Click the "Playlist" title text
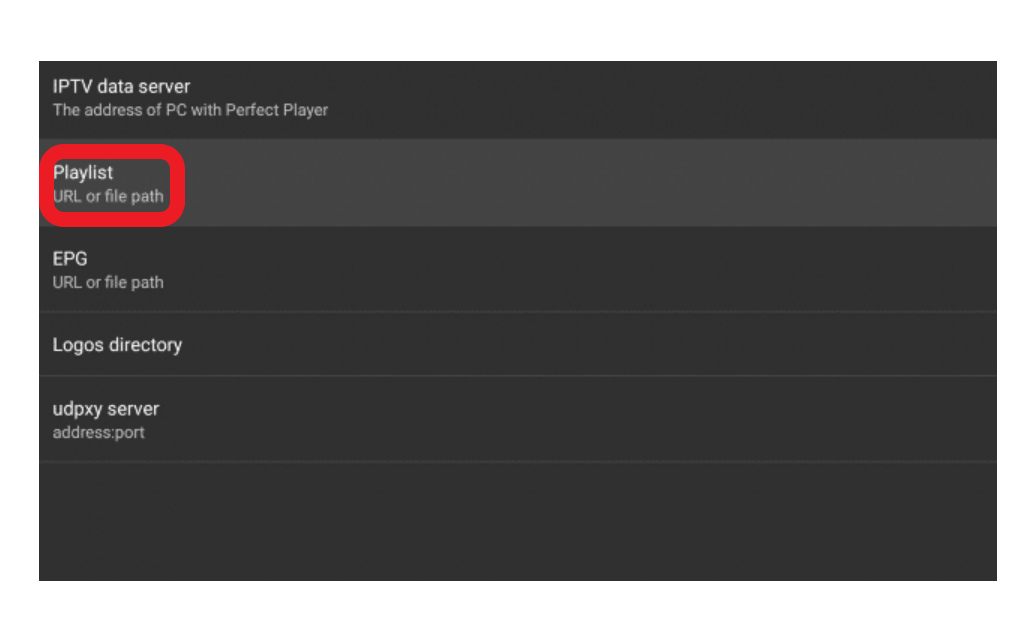Image resolution: width=1035 pixels, height=642 pixels. click(83, 172)
